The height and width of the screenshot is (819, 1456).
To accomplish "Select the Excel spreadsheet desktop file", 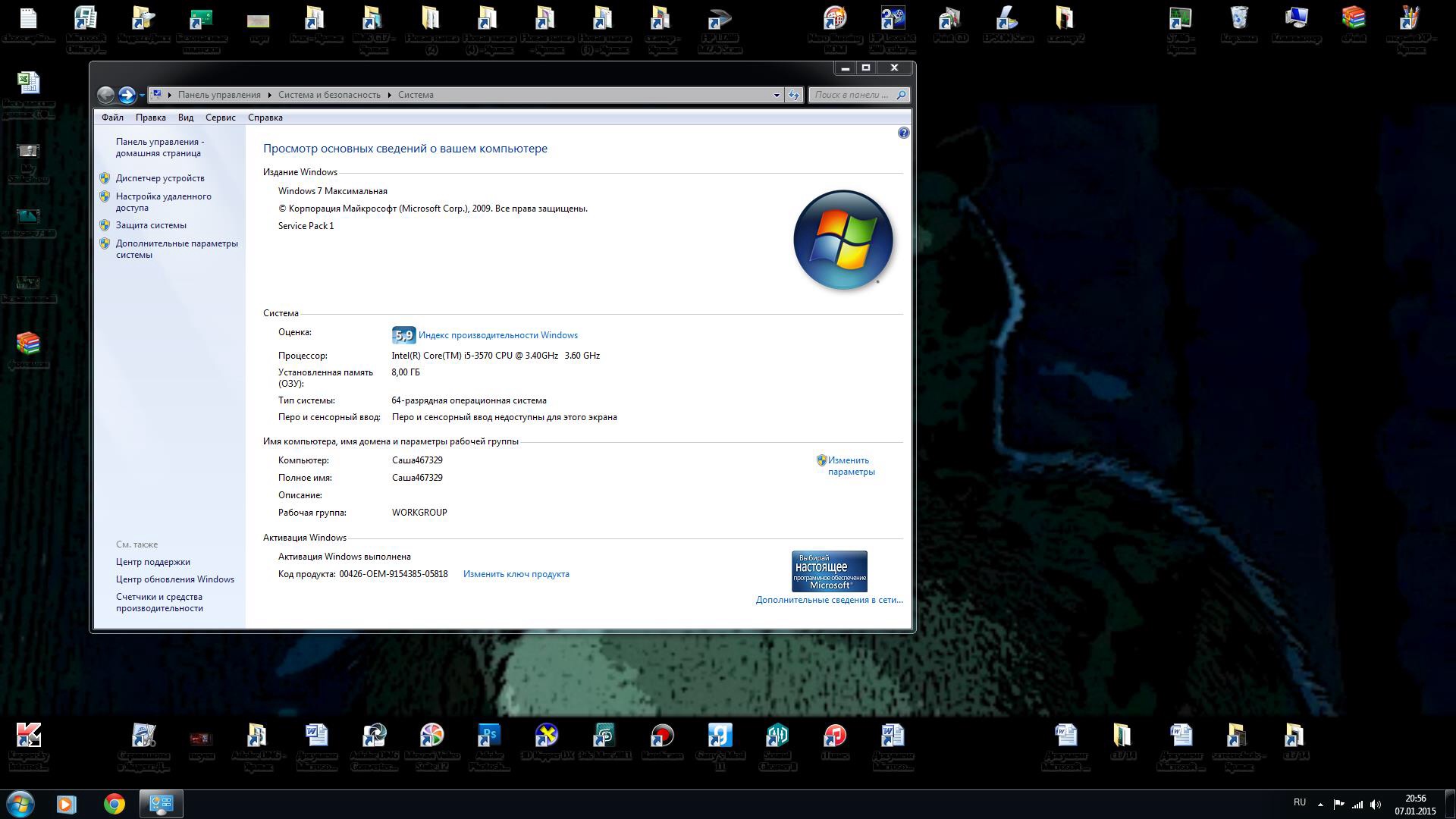I will [29, 94].
